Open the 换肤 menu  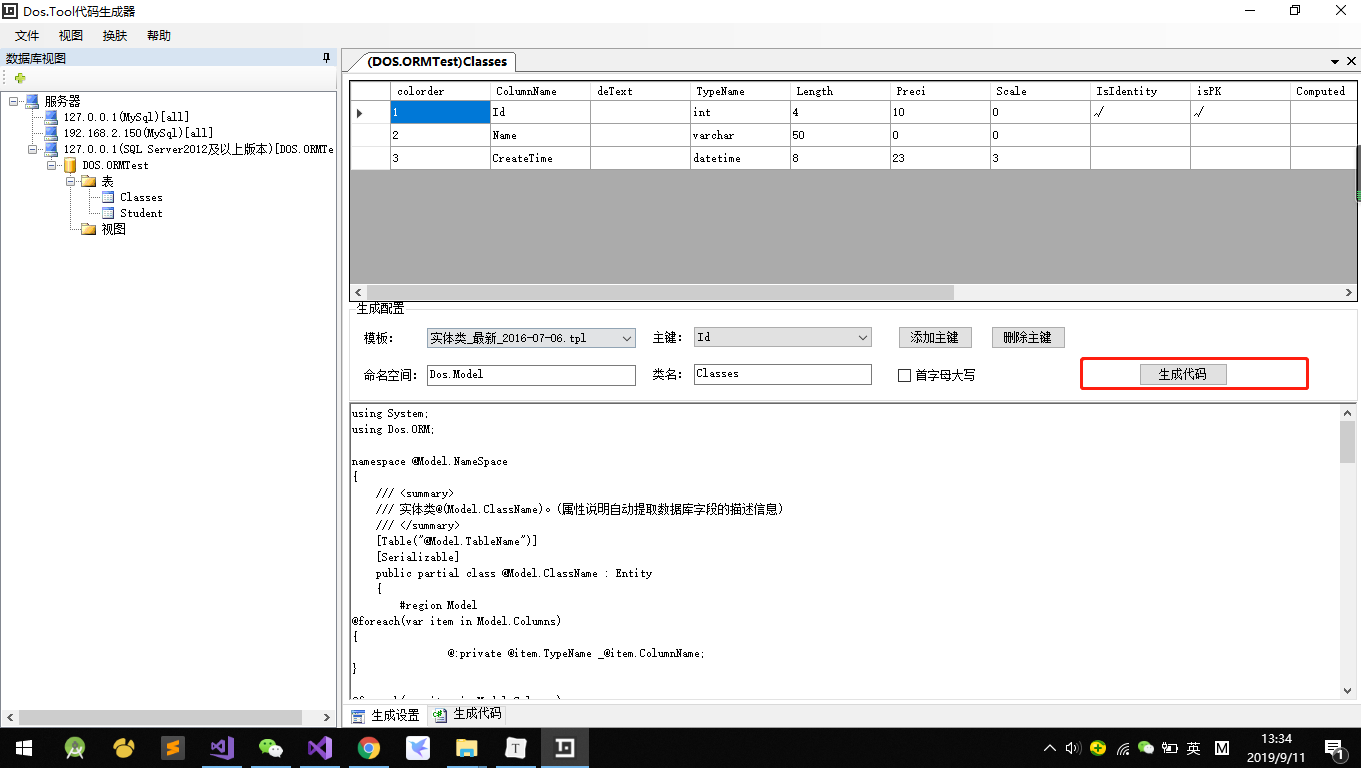click(x=114, y=35)
